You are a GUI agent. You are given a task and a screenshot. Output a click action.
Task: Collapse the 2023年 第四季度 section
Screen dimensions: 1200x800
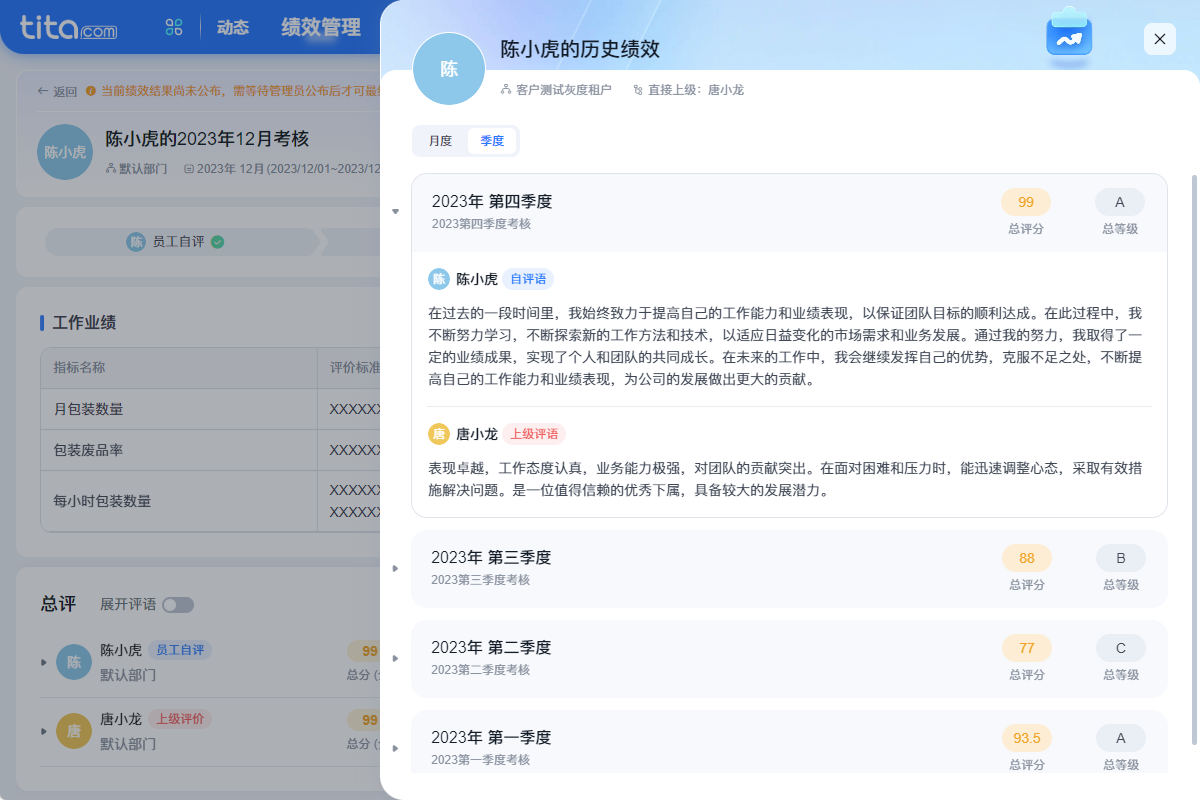[396, 212]
